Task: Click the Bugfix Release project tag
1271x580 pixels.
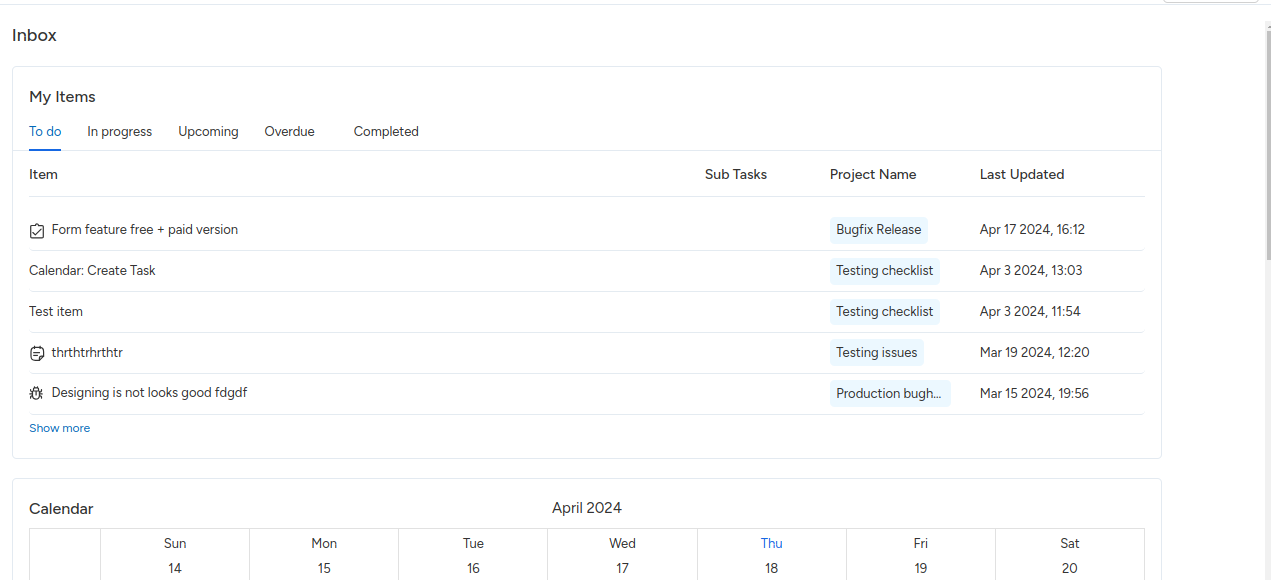Action: pyautogui.click(x=878, y=230)
